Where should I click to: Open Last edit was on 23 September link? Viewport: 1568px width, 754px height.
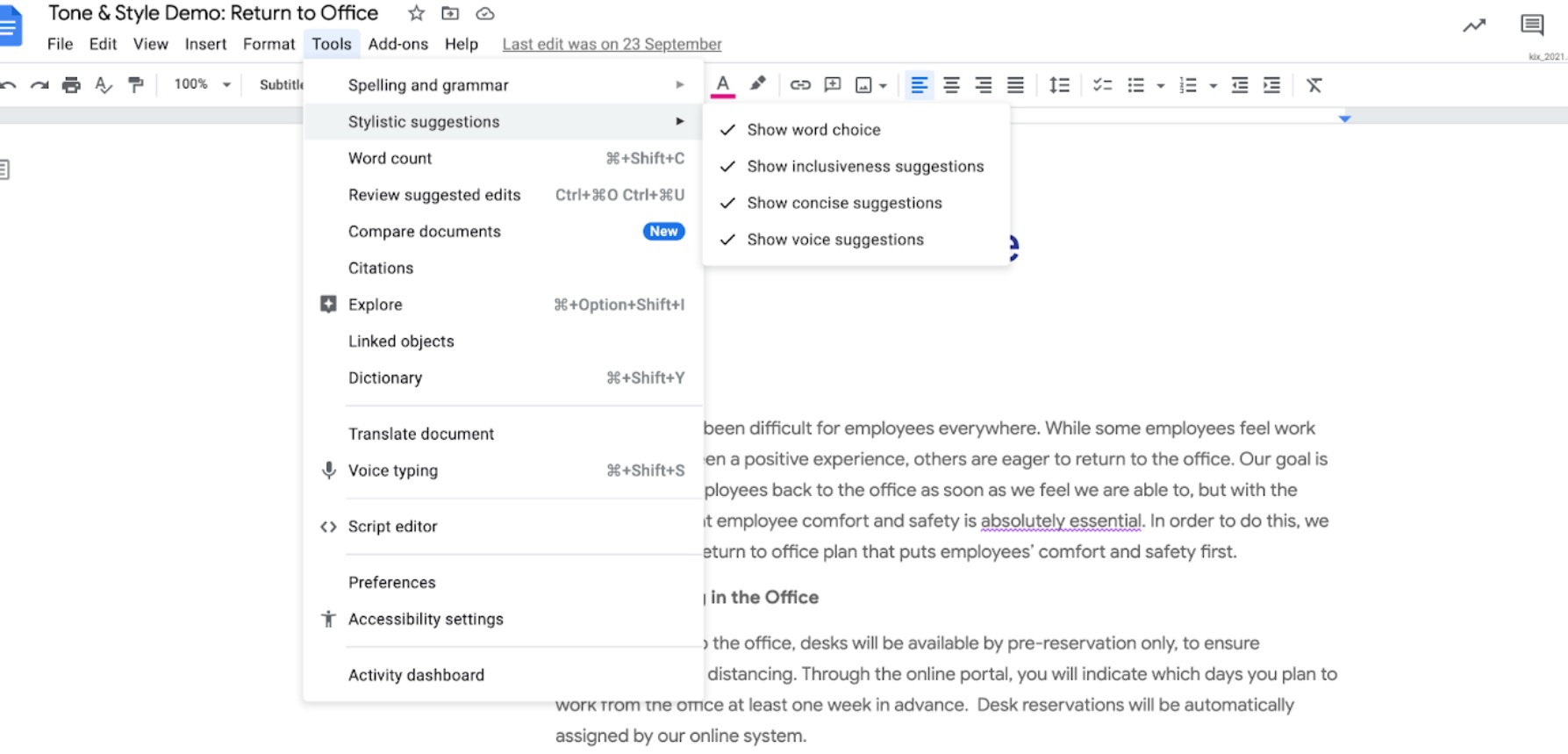tap(612, 44)
